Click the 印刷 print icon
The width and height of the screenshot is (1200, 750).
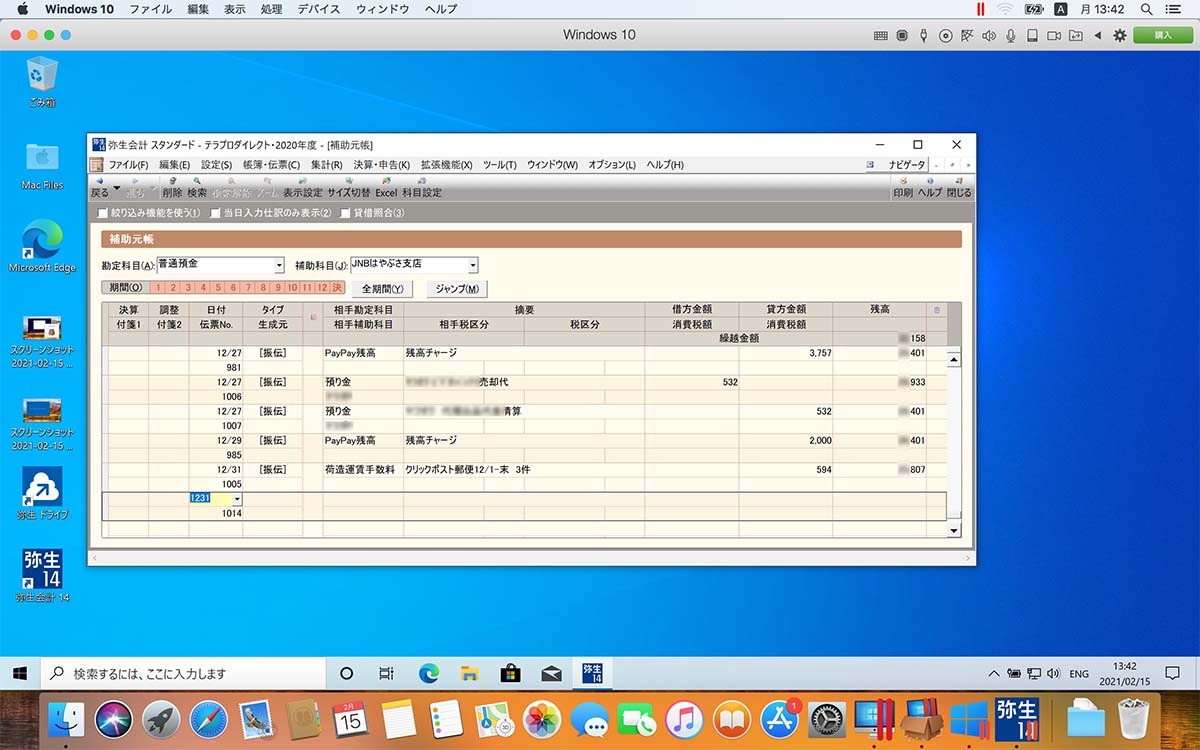pyautogui.click(x=903, y=187)
